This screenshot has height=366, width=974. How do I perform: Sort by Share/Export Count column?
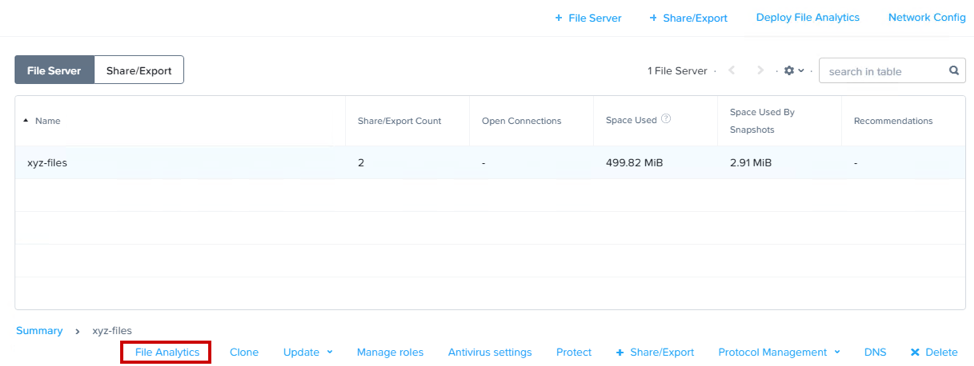tap(399, 121)
